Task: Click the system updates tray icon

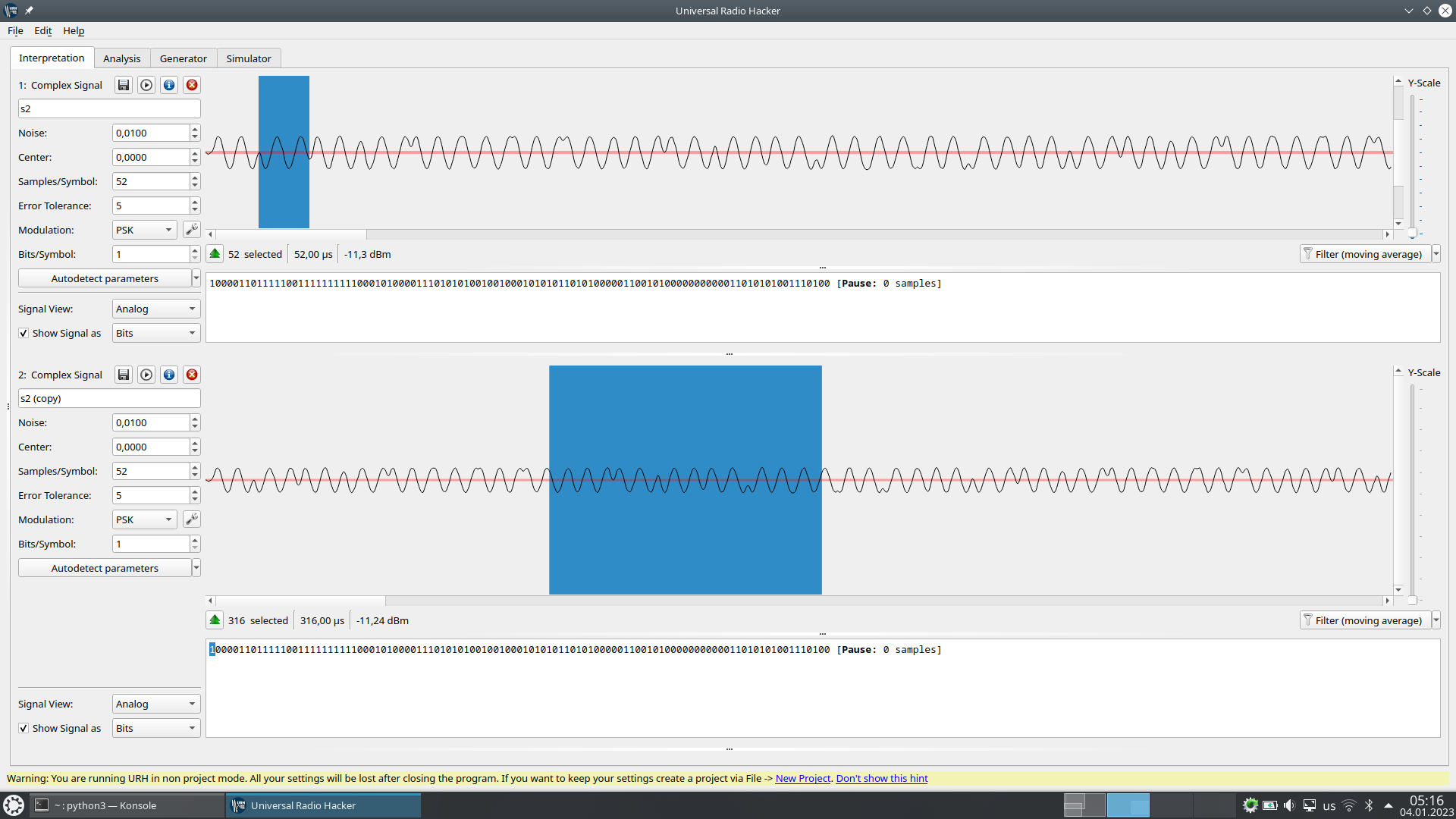Action: click(1250, 805)
